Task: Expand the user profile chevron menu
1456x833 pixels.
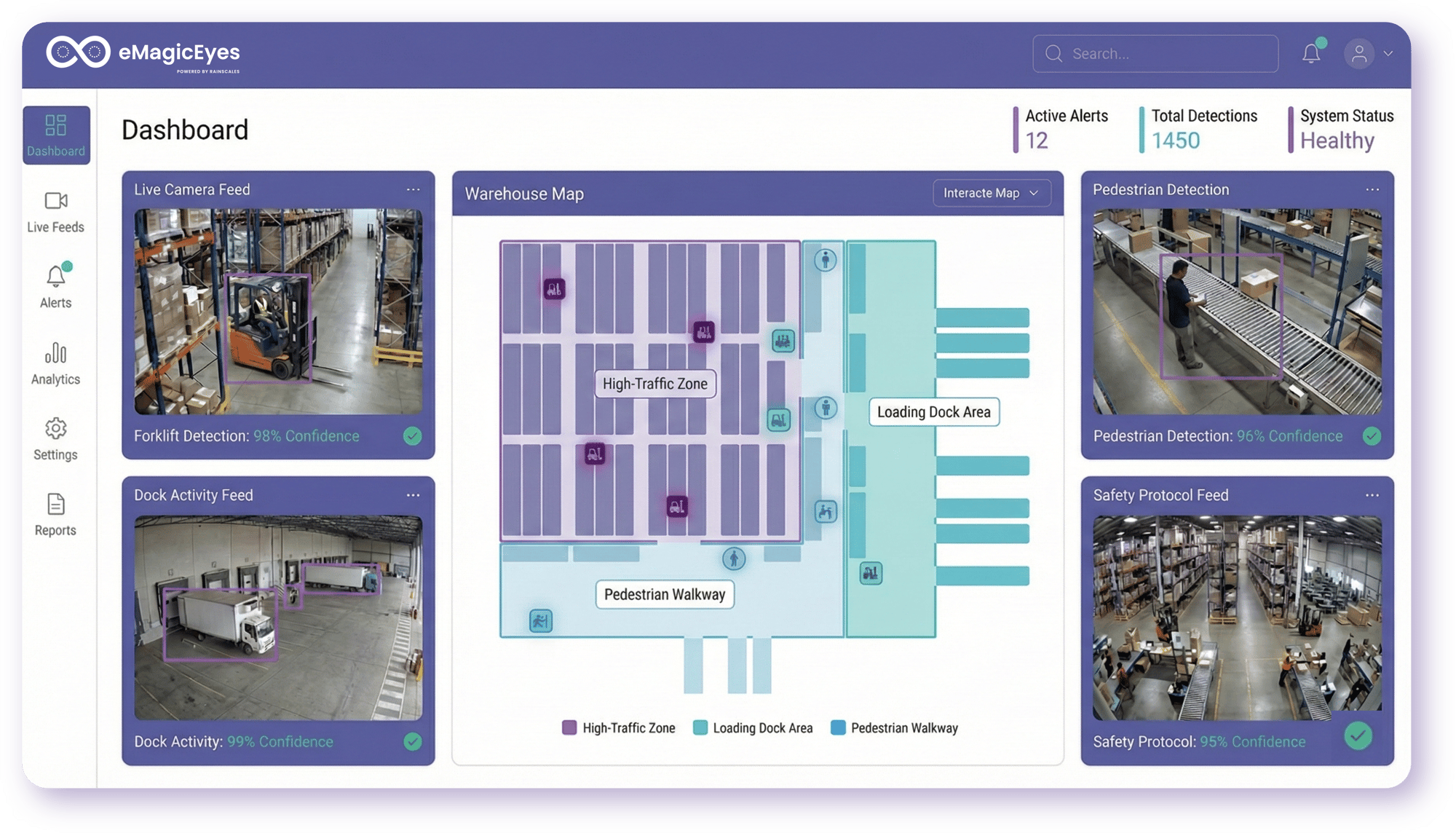Action: point(1388,52)
